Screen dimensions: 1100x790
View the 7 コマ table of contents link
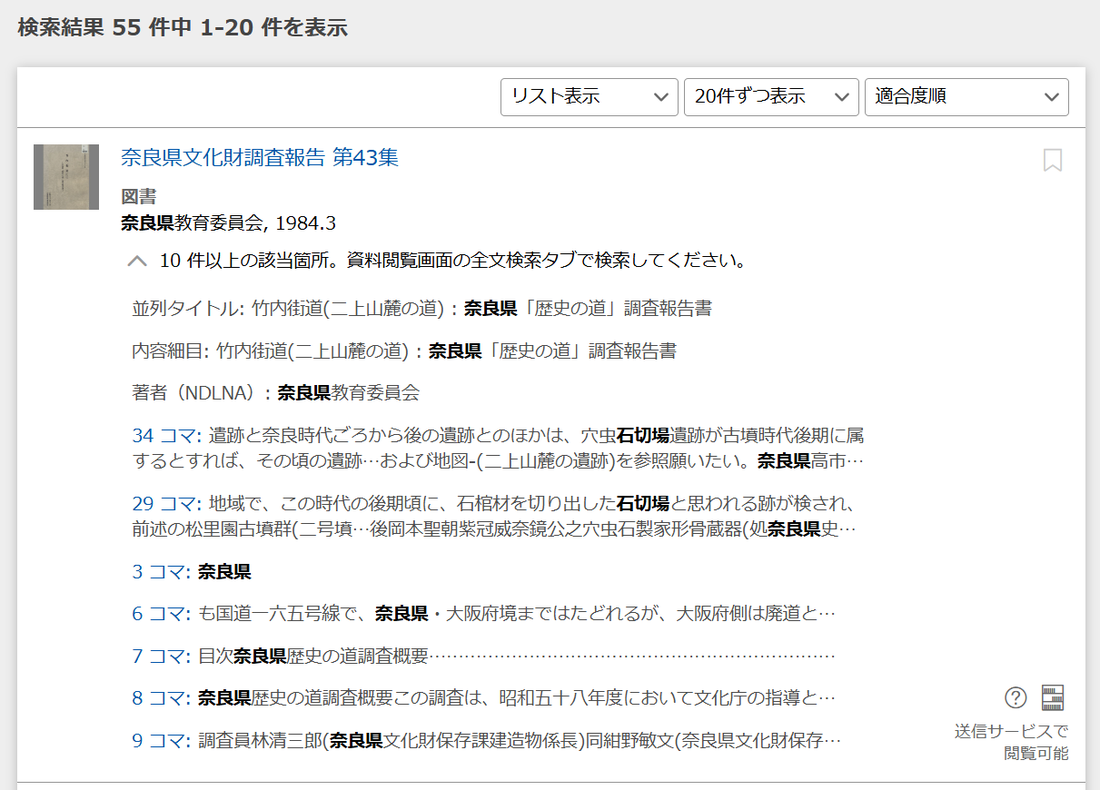tap(161, 656)
